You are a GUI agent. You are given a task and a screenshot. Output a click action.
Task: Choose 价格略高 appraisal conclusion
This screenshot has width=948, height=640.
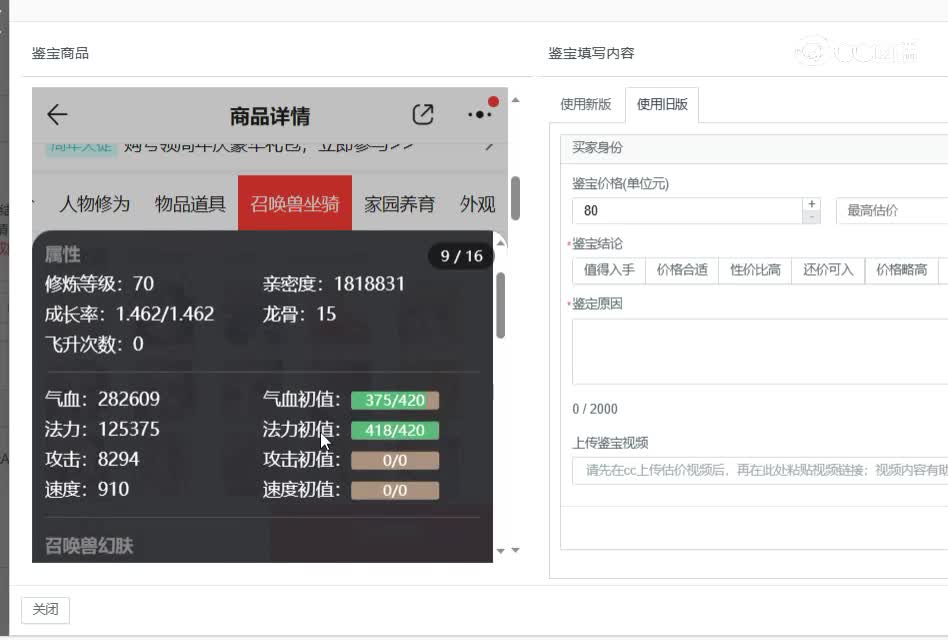point(901,270)
